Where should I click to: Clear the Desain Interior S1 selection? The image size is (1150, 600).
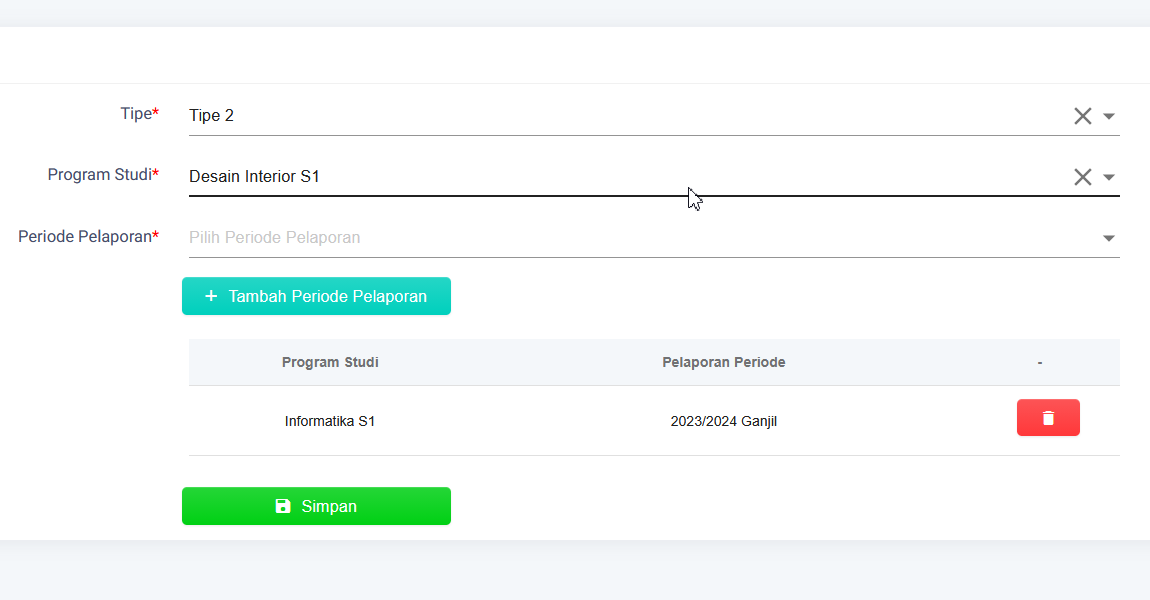[1083, 177]
